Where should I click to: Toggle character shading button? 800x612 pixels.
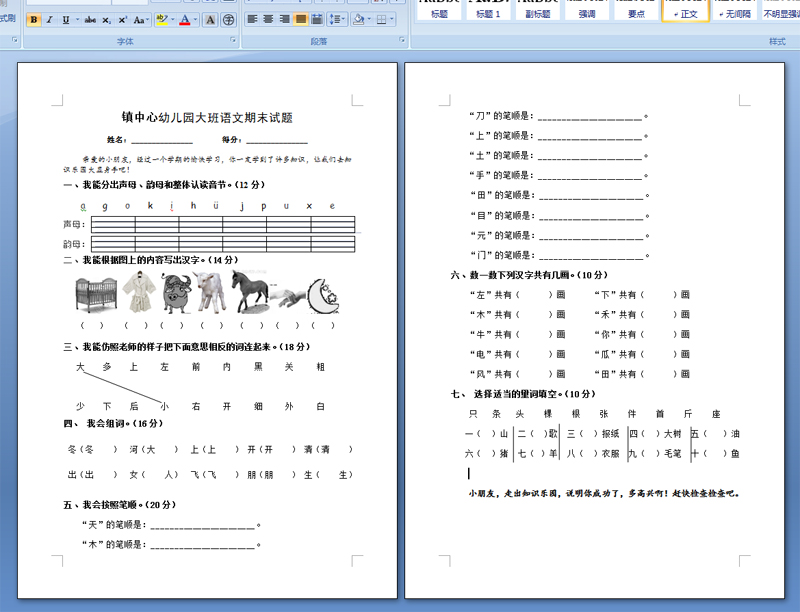(x=210, y=20)
